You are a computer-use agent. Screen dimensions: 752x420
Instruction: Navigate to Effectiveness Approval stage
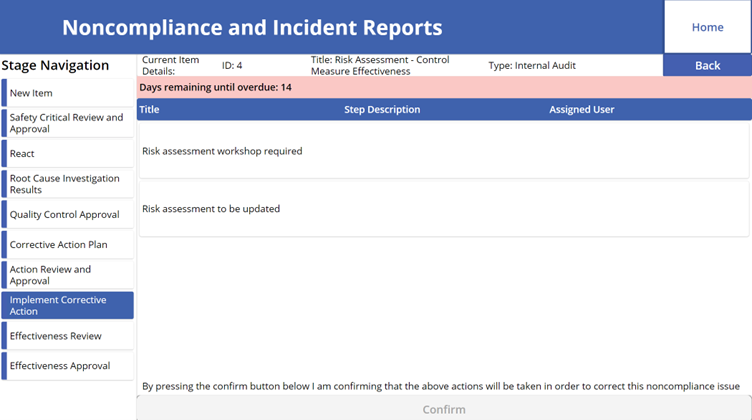coord(68,366)
